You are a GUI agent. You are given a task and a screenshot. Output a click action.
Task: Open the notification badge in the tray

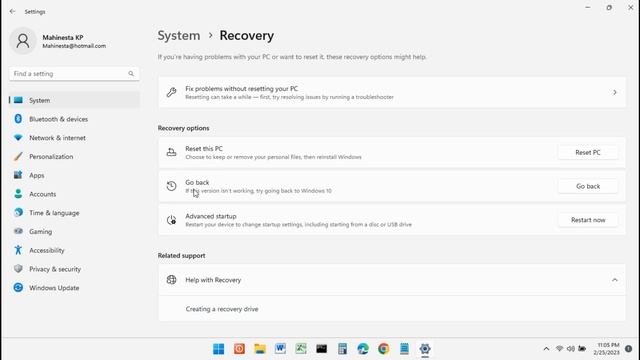pyautogui.click(x=629, y=349)
